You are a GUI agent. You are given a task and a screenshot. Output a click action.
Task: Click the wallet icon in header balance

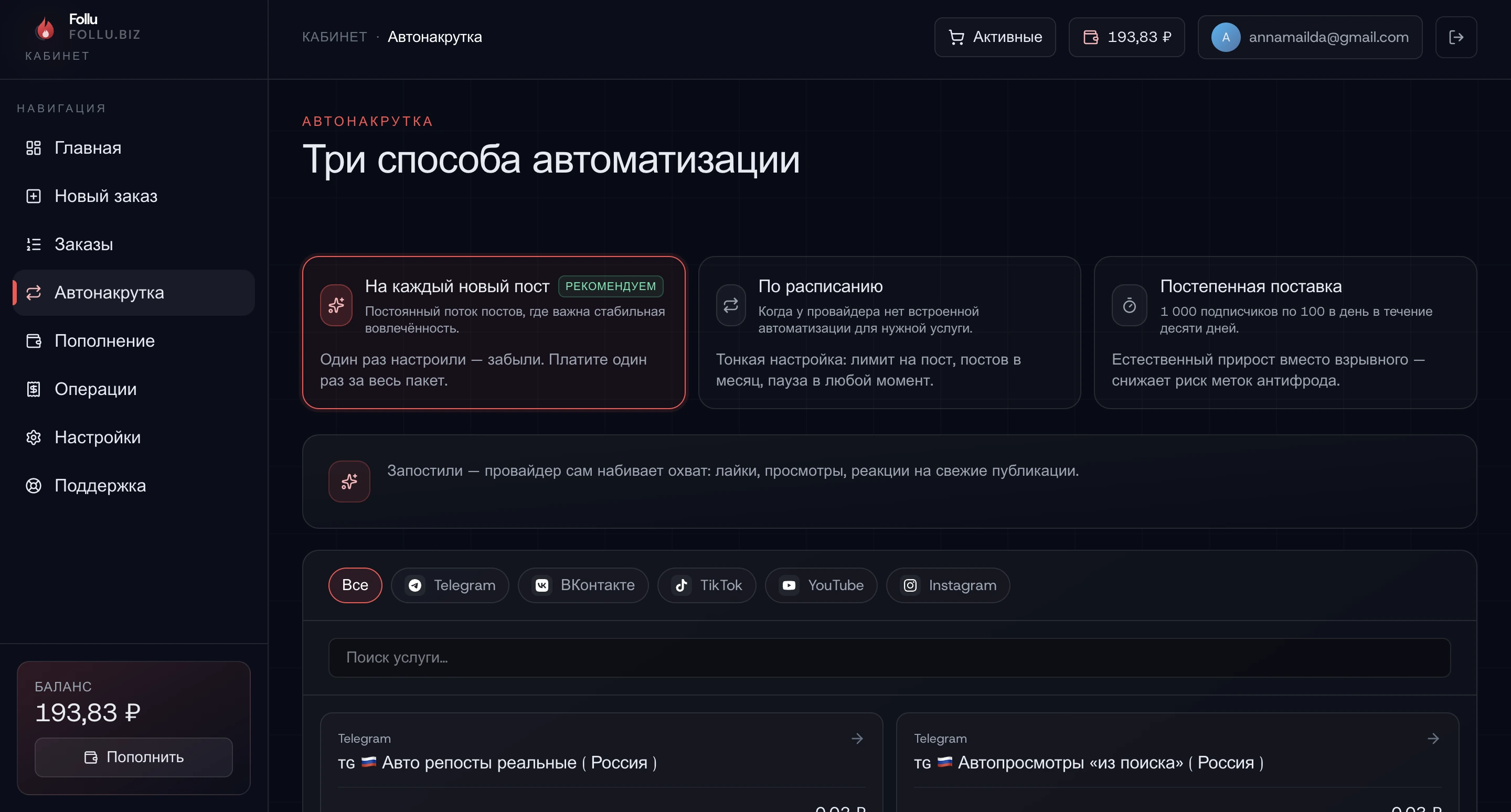1090,37
